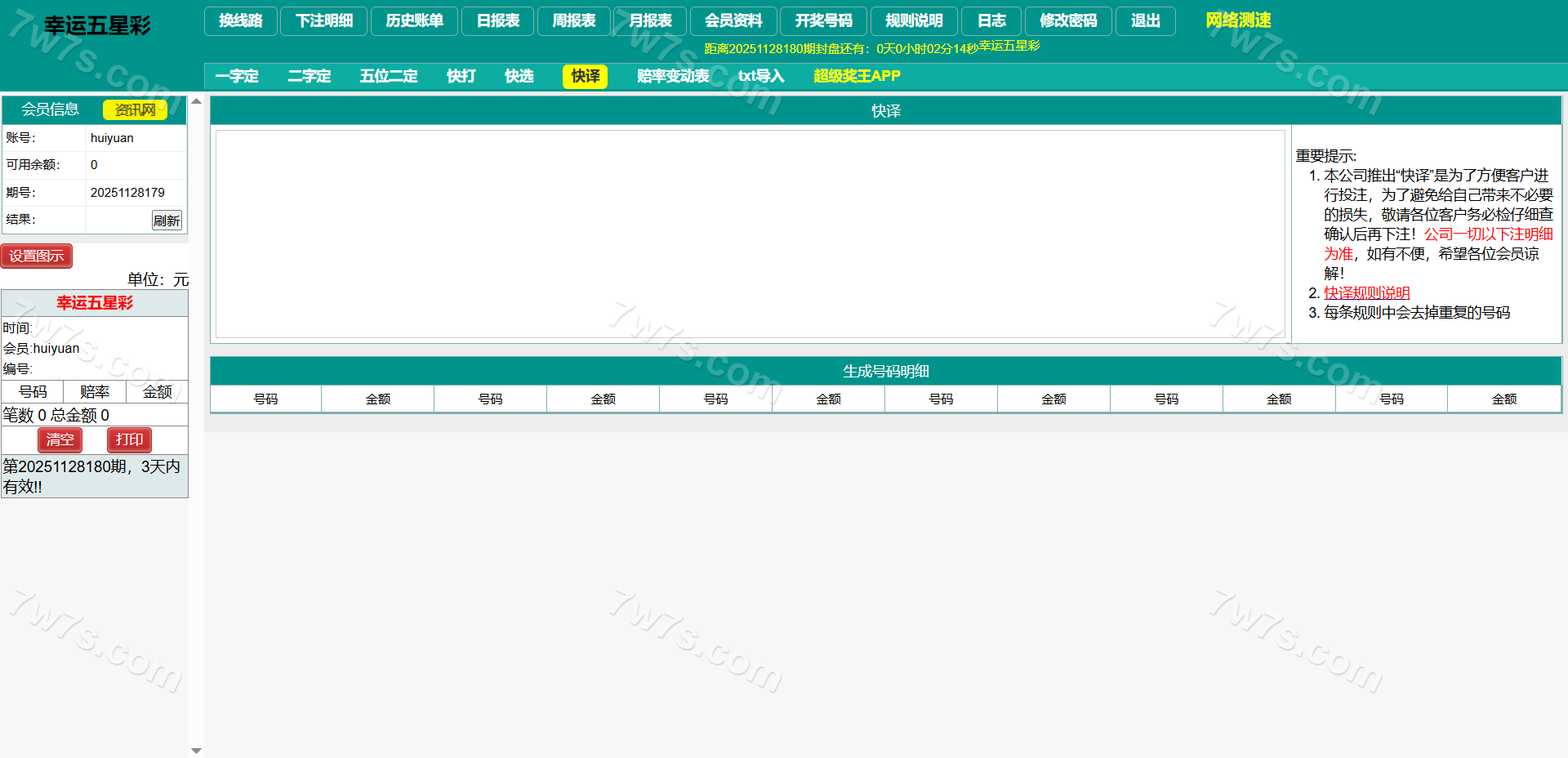This screenshot has width=1568, height=758.
Task: Click the yellow 资讯网 button
Action: (x=135, y=109)
